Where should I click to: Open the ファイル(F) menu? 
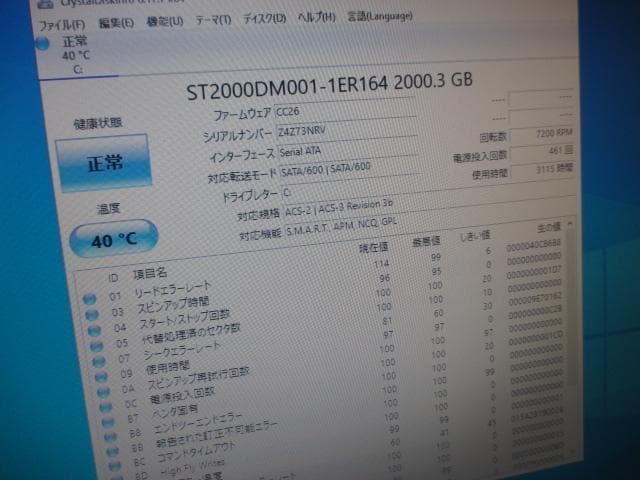(x=62, y=25)
